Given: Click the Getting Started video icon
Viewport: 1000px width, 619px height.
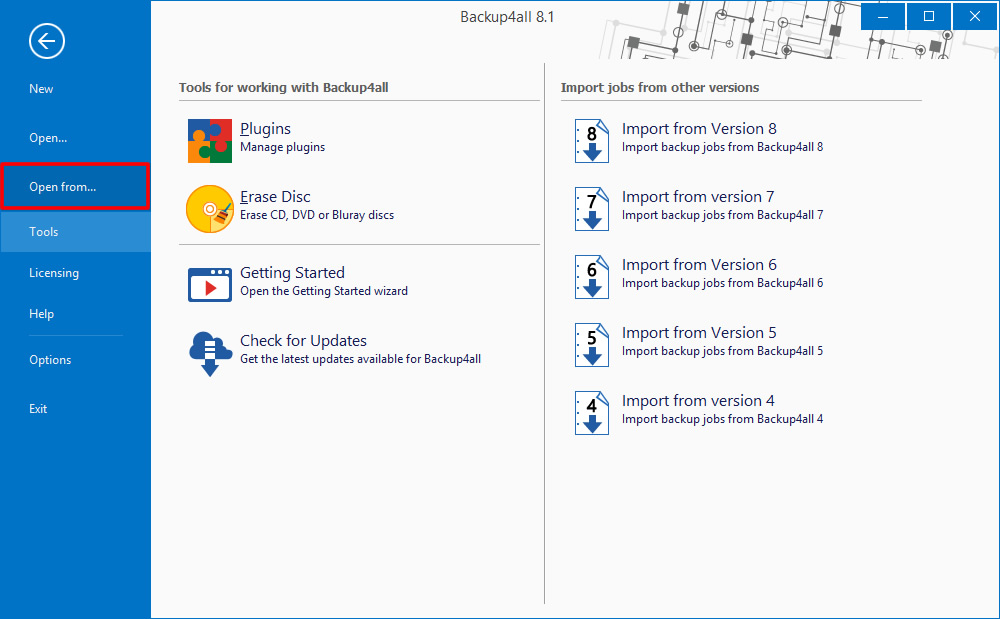Looking at the screenshot, I should (x=209, y=284).
